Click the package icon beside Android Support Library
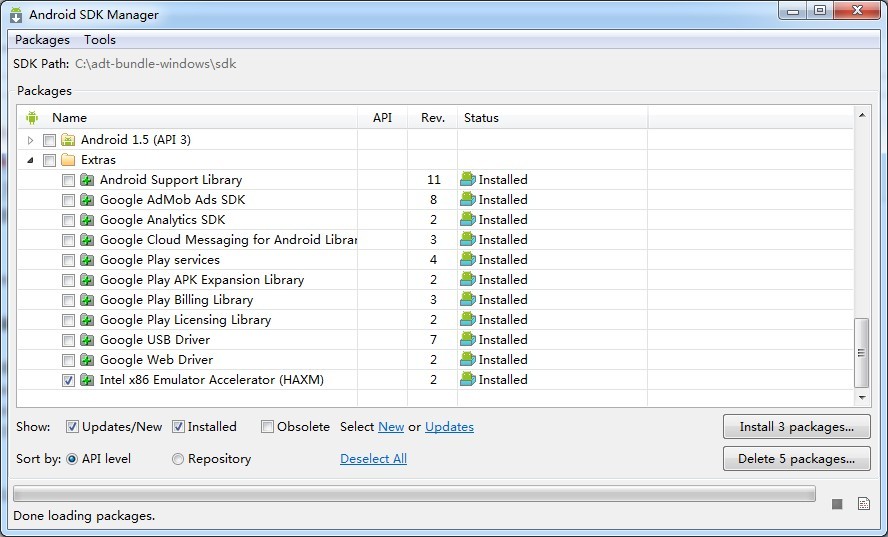888x537 pixels. (87, 180)
